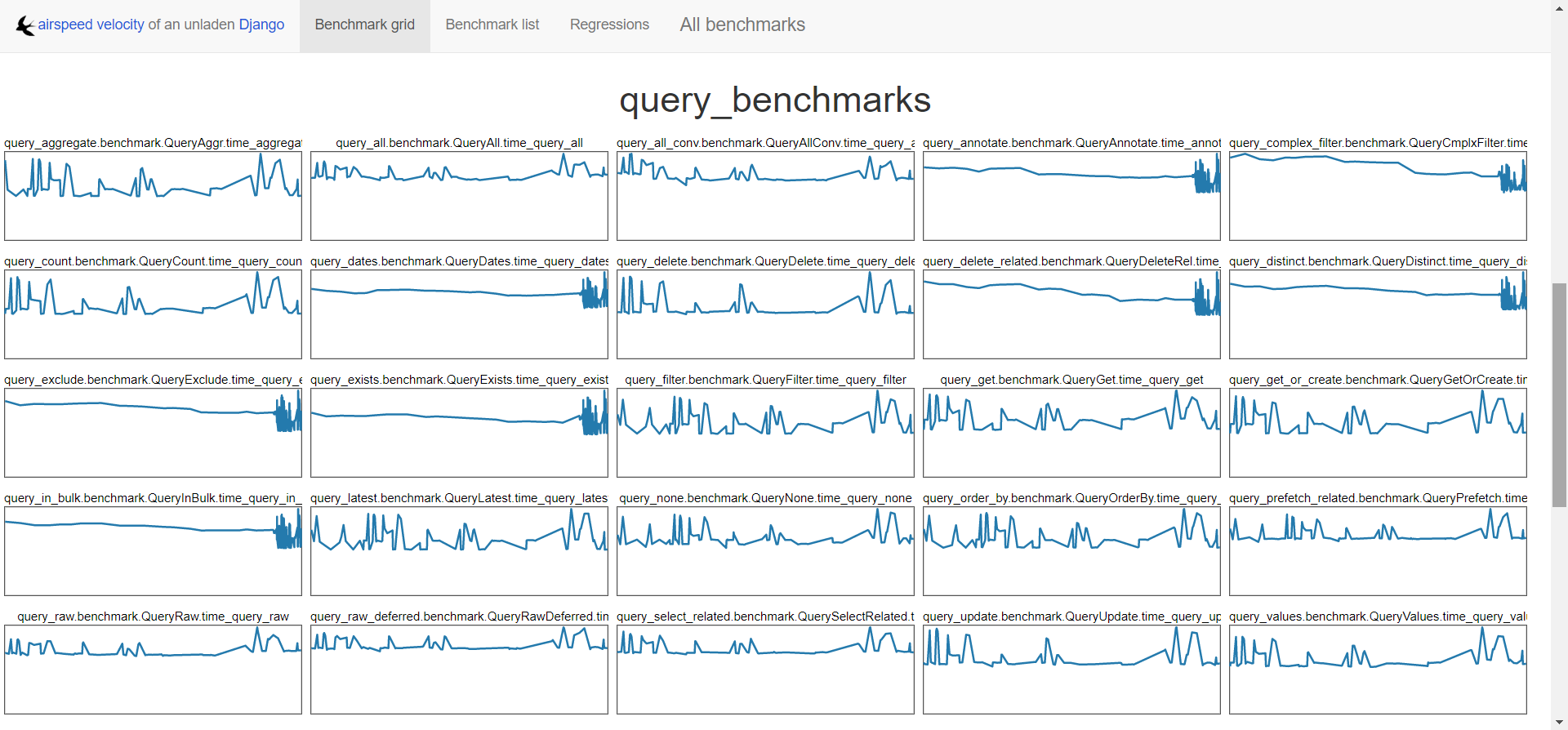Open the airspeed velocity home link
This screenshot has height=730, width=1568.
click(91, 24)
